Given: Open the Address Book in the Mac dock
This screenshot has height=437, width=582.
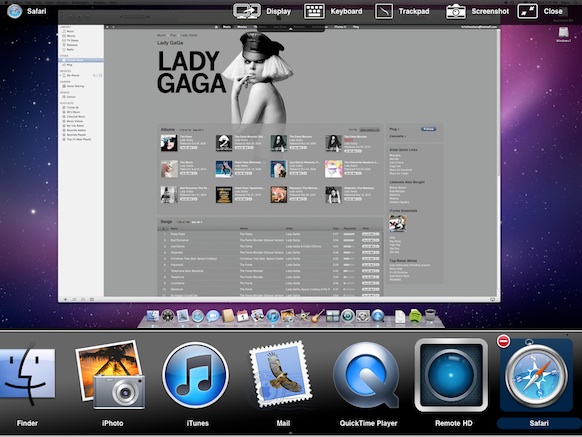Looking at the screenshot, I should 228,316.
